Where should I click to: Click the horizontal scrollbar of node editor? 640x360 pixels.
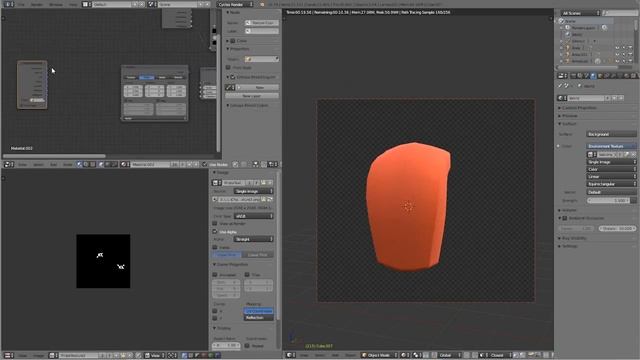(54, 156)
